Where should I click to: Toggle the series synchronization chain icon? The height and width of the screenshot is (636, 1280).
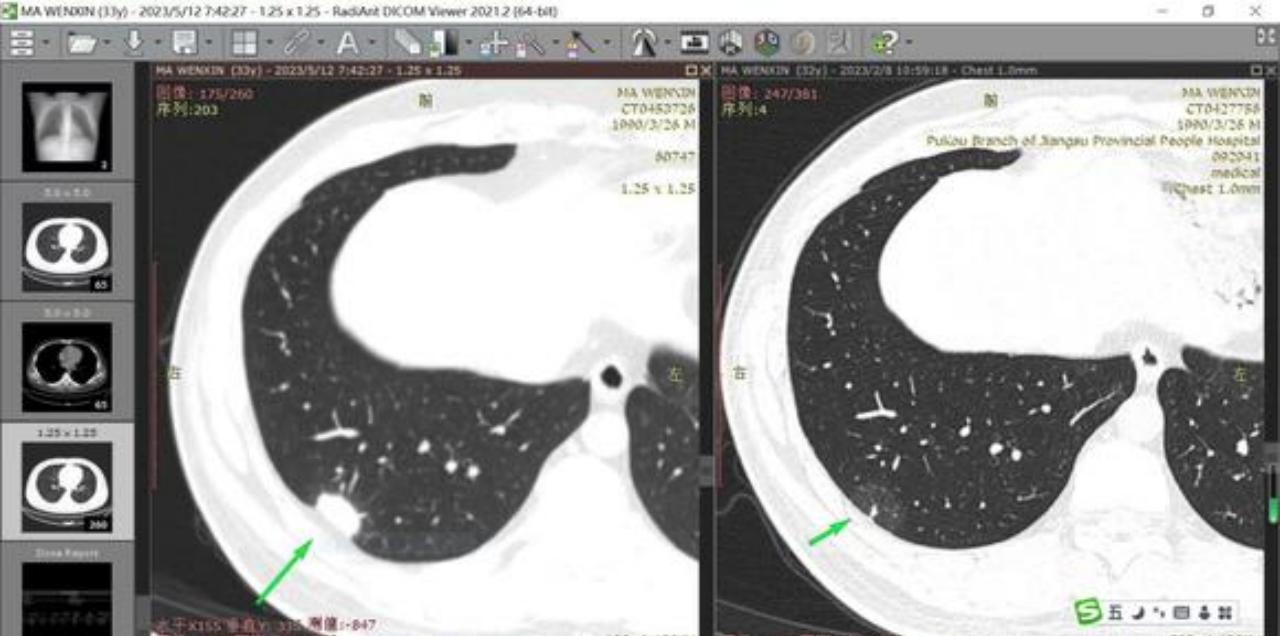pos(296,43)
